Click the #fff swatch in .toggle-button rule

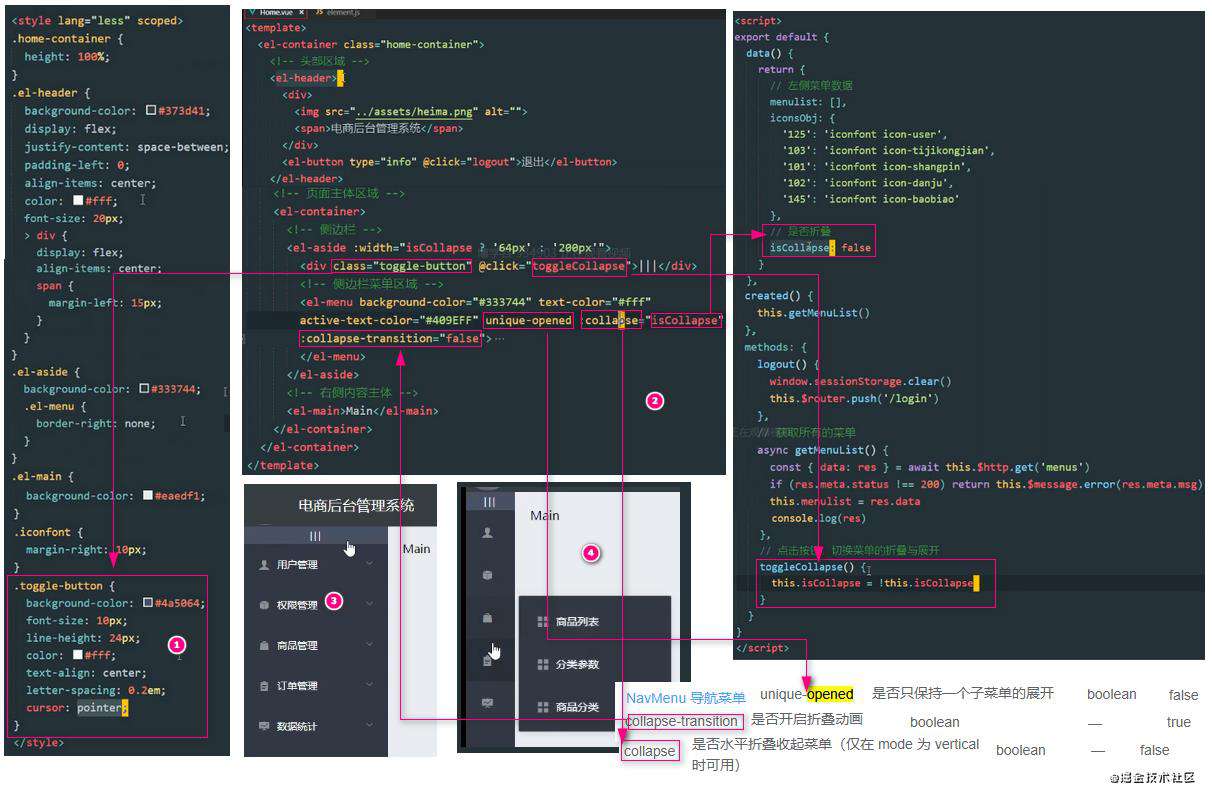click(77, 655)
